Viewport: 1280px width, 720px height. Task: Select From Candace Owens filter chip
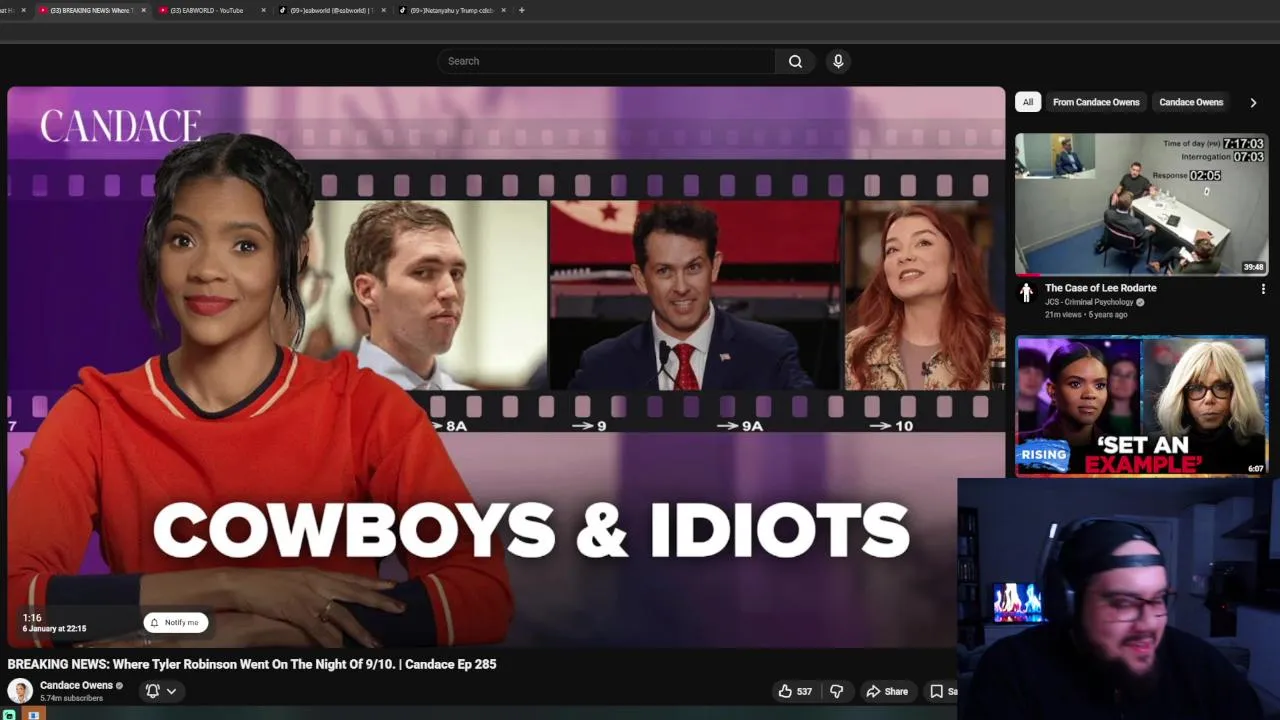coord(1096,102)
